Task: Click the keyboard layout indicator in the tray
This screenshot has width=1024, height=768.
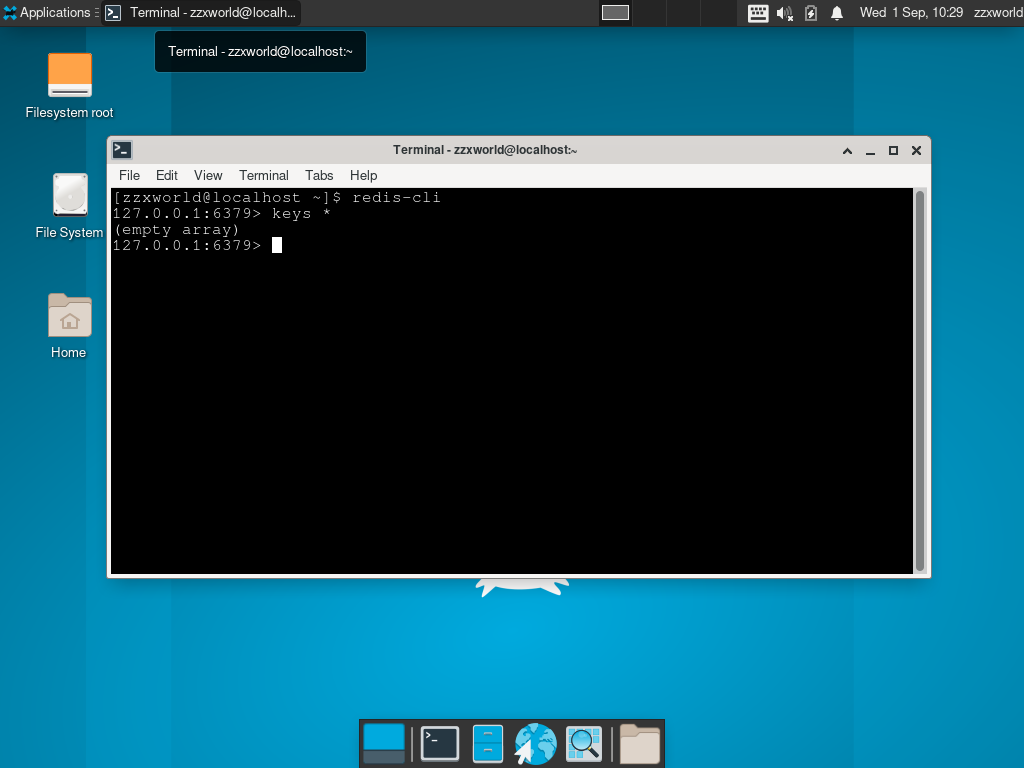Action: pos(757,14)
